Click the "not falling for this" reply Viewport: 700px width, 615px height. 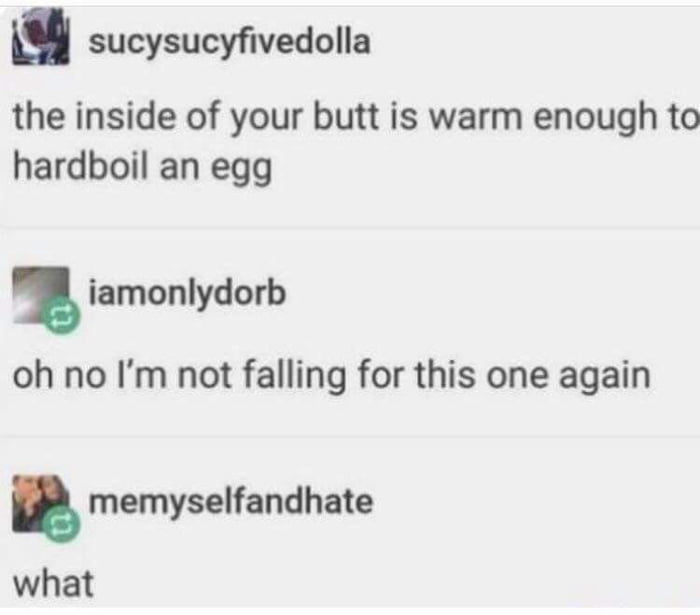(x=332, y=376)
